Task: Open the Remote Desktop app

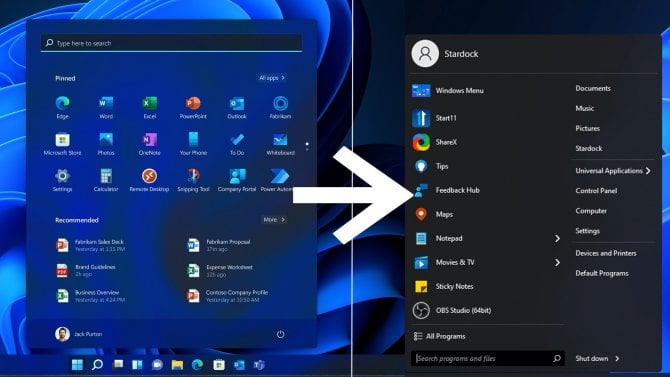Action: pos(150,180)
